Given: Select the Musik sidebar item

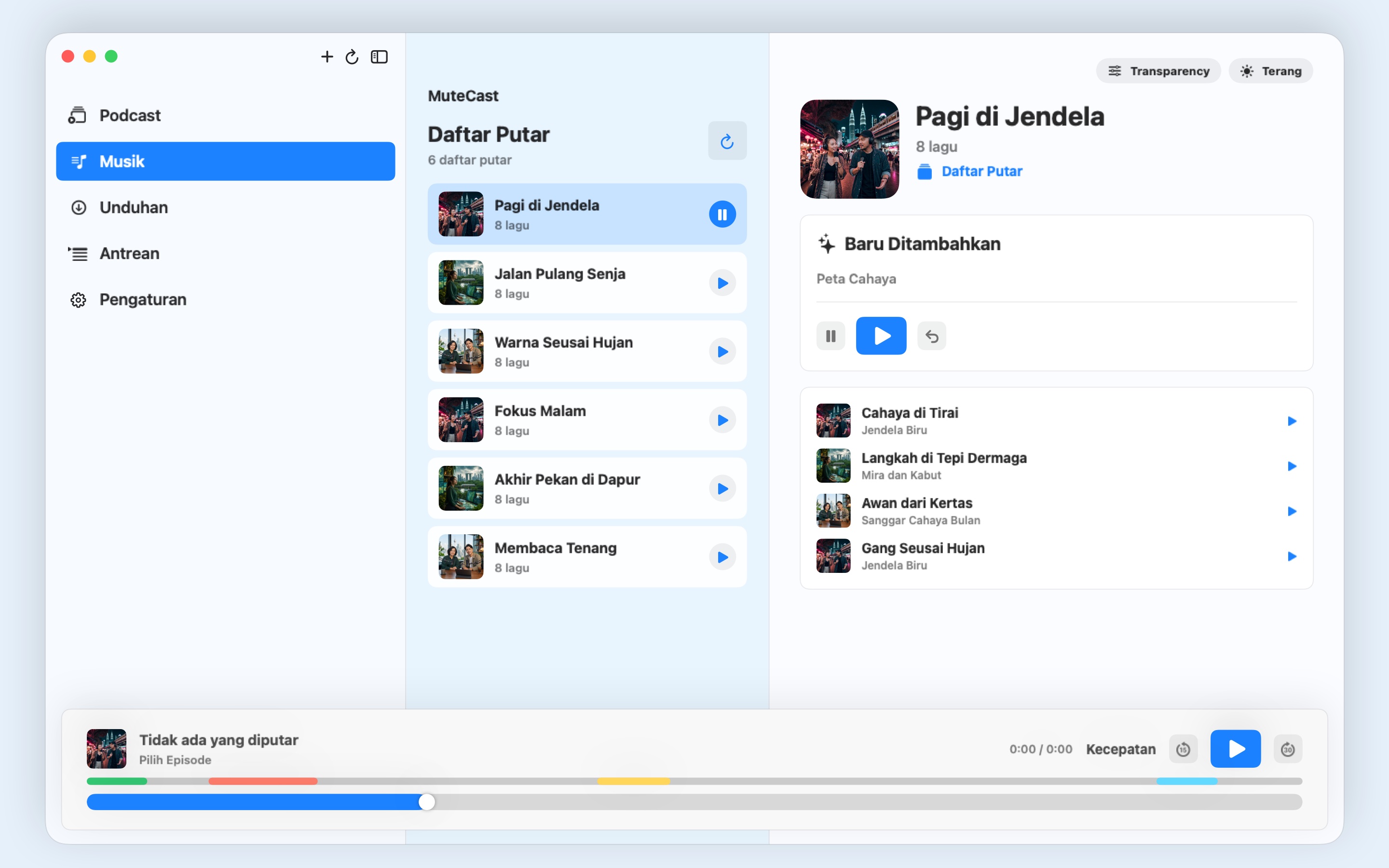Looking at the screenshot, I should 226,162.
